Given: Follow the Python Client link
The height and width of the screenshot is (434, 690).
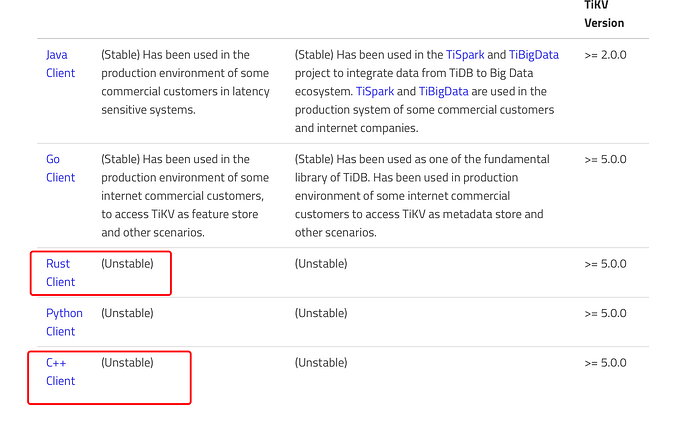Looking at the screenshot, I should (64, 322).
